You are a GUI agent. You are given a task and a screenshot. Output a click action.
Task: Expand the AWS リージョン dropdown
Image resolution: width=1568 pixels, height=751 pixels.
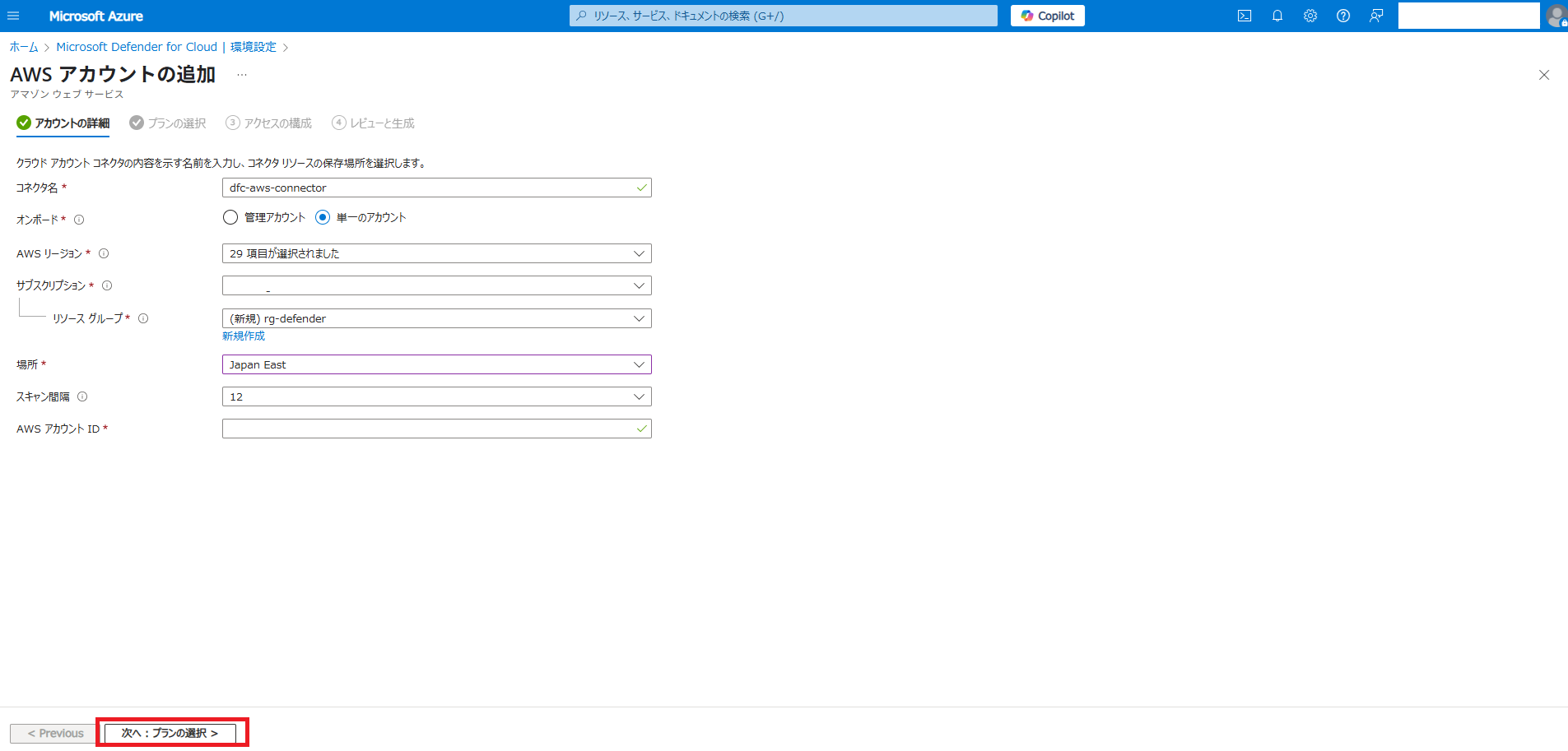[x=437, y=253]
